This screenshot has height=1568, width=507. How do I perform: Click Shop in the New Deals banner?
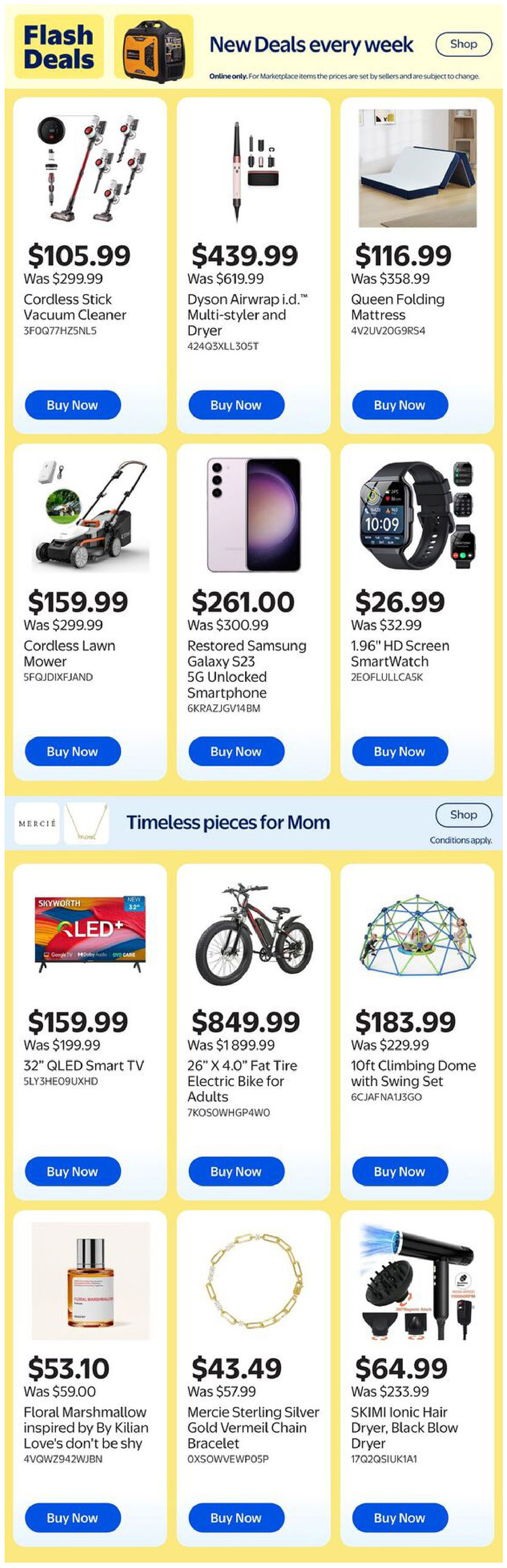tap(464, 44)
